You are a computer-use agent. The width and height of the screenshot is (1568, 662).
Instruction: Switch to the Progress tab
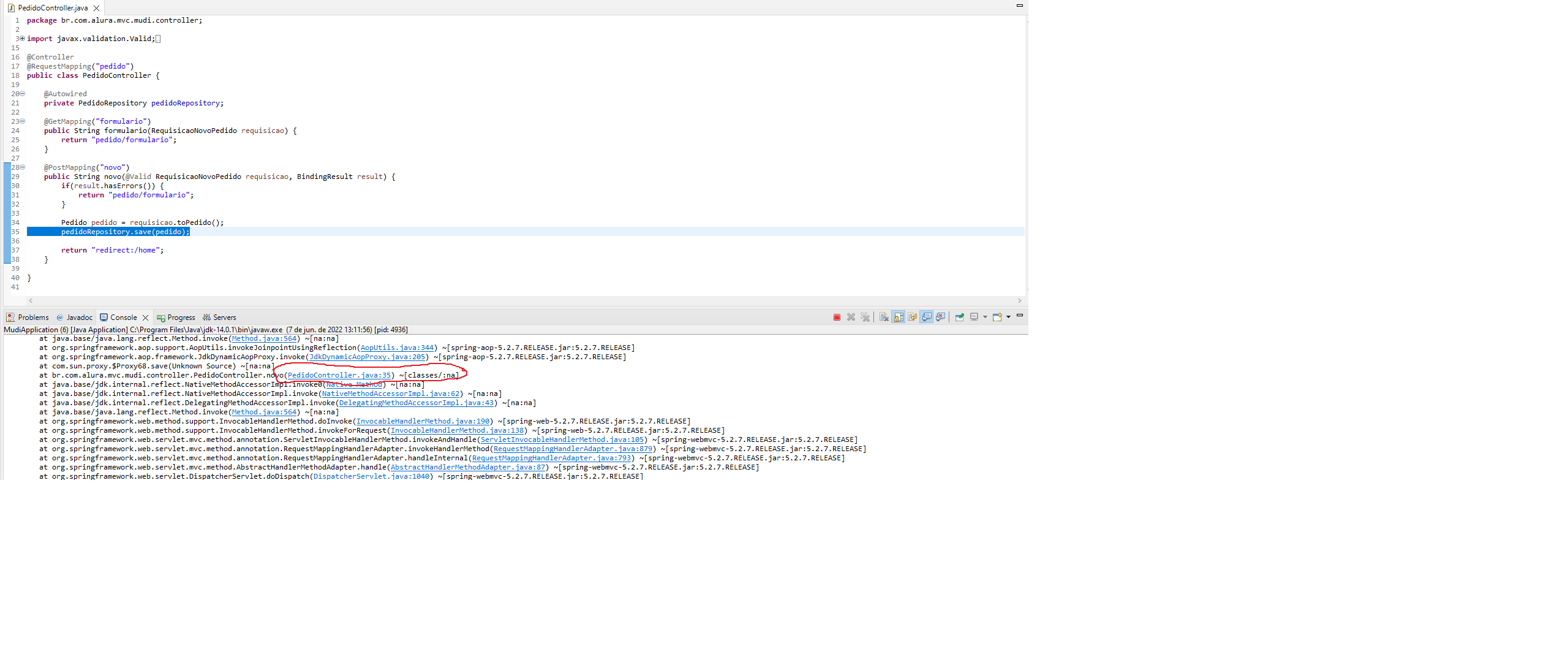176,318
